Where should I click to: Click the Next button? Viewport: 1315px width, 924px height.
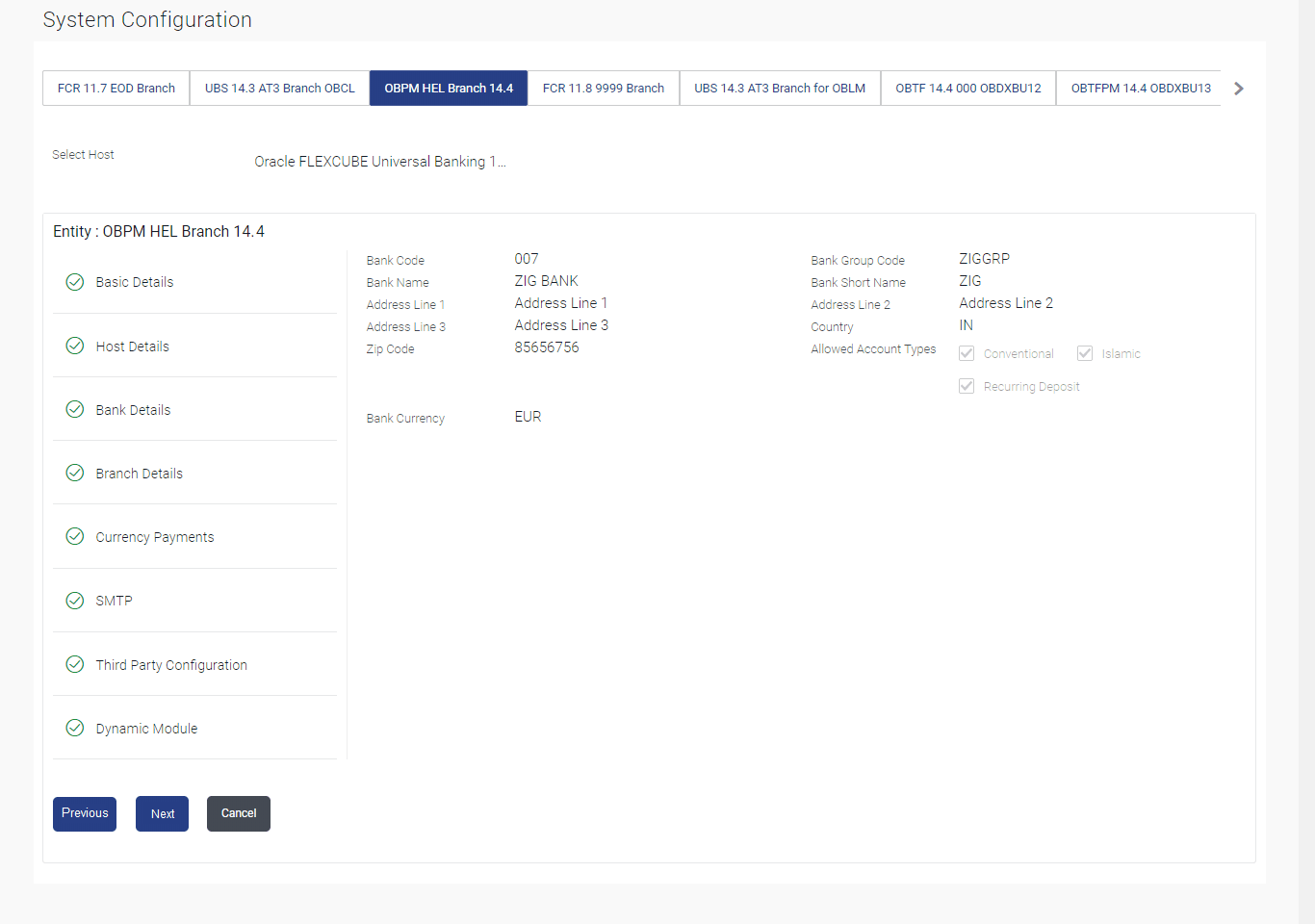[x=162, y=813]
